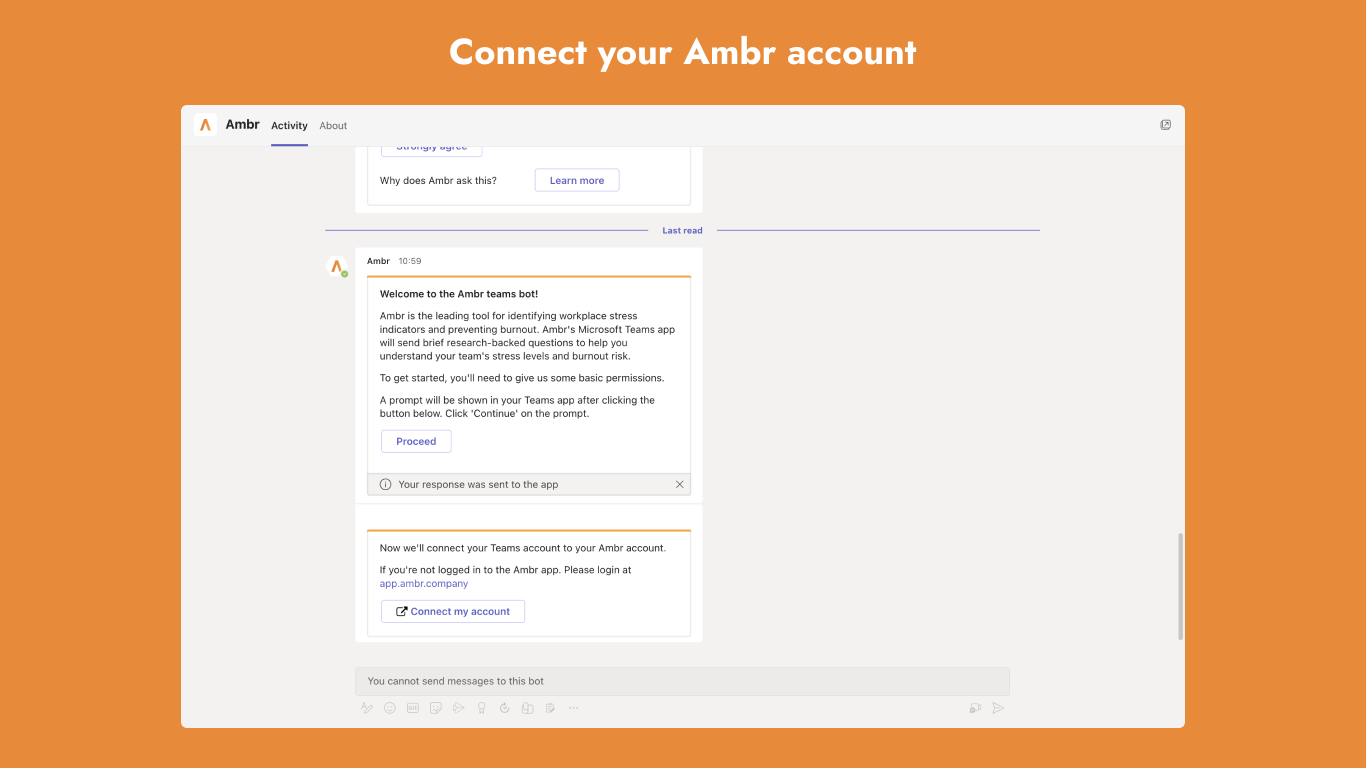The width and height of the screenshot is (1366, 768).
Task: Click the pop-out chat icon
Action: coord(1166,125)
